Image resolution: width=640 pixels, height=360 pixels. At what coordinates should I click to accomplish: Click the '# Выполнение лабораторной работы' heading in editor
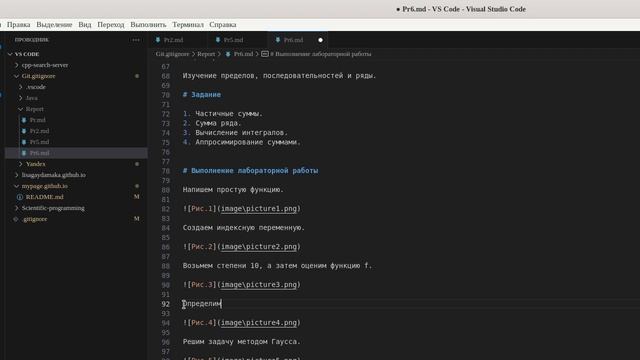click(250, 171)
